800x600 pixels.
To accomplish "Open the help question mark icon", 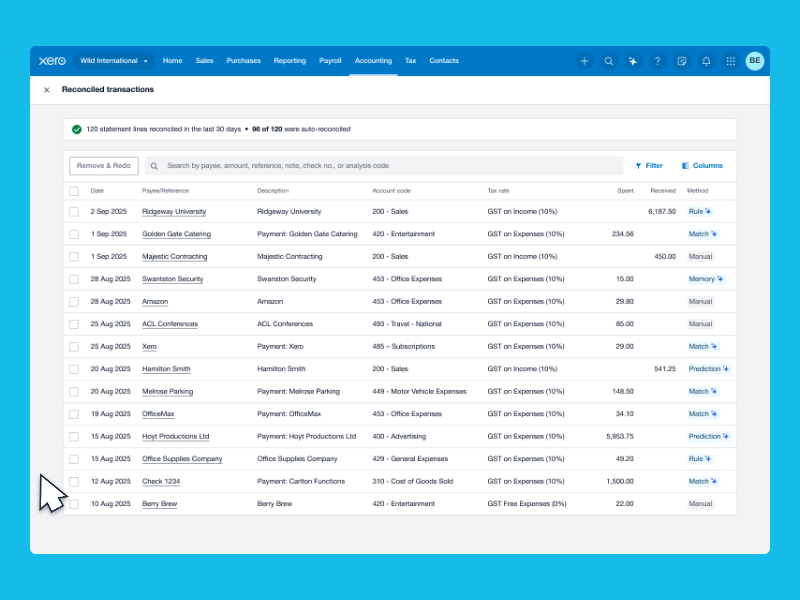I will click(x=658, y=61).
